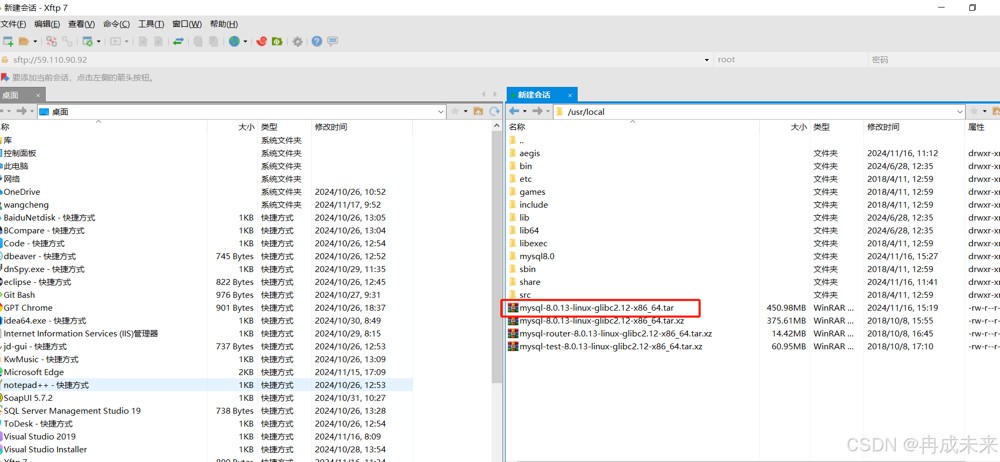The image size is (1000, 462).
Task: Click the session properties window-gear icon
Action: 87,41
